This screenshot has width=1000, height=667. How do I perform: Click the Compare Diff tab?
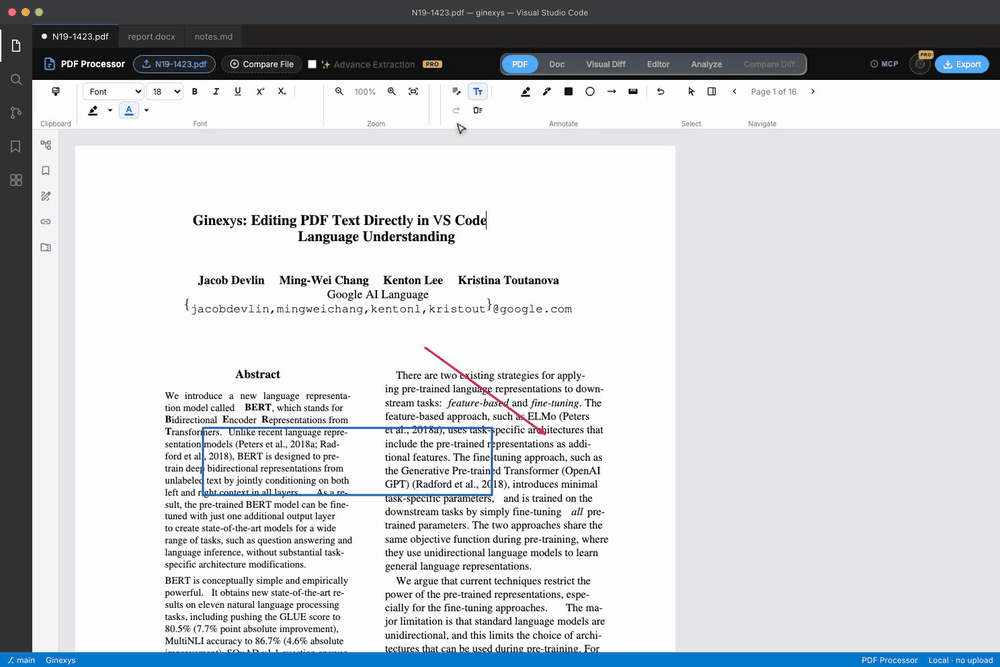pyautogui.click(x=769, y=64)
